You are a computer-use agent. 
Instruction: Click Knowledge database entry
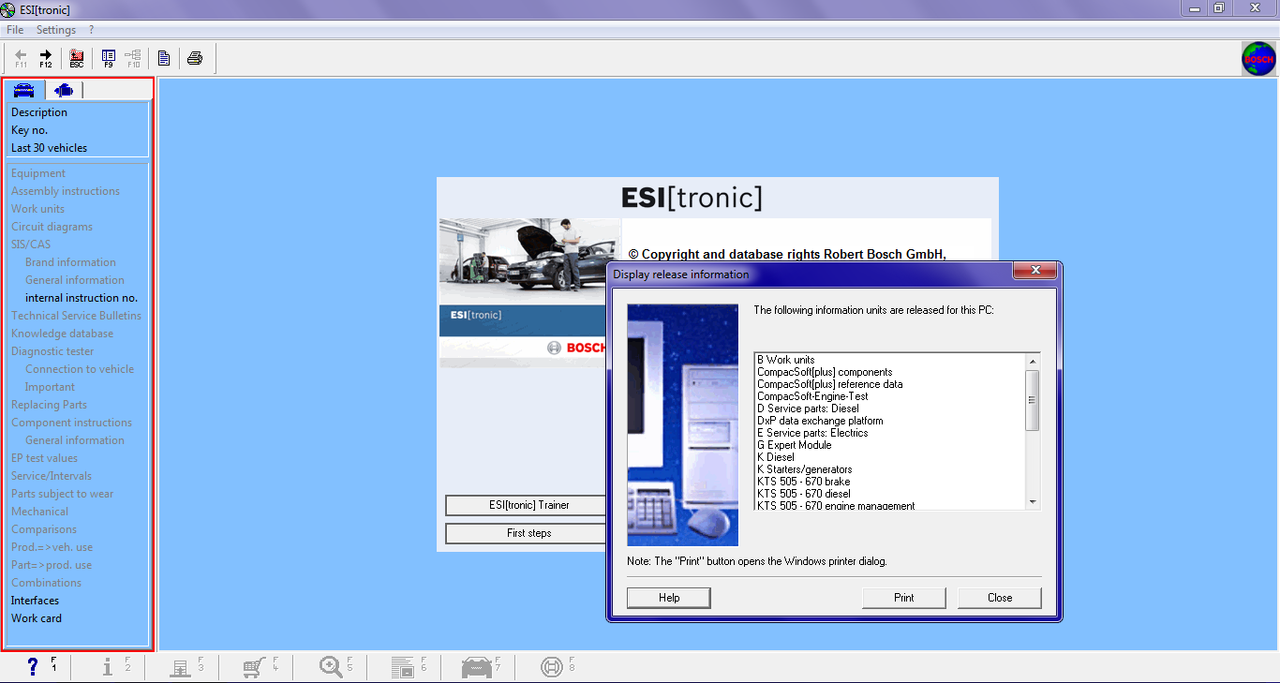pyautogui.click(x=62, y=333)
